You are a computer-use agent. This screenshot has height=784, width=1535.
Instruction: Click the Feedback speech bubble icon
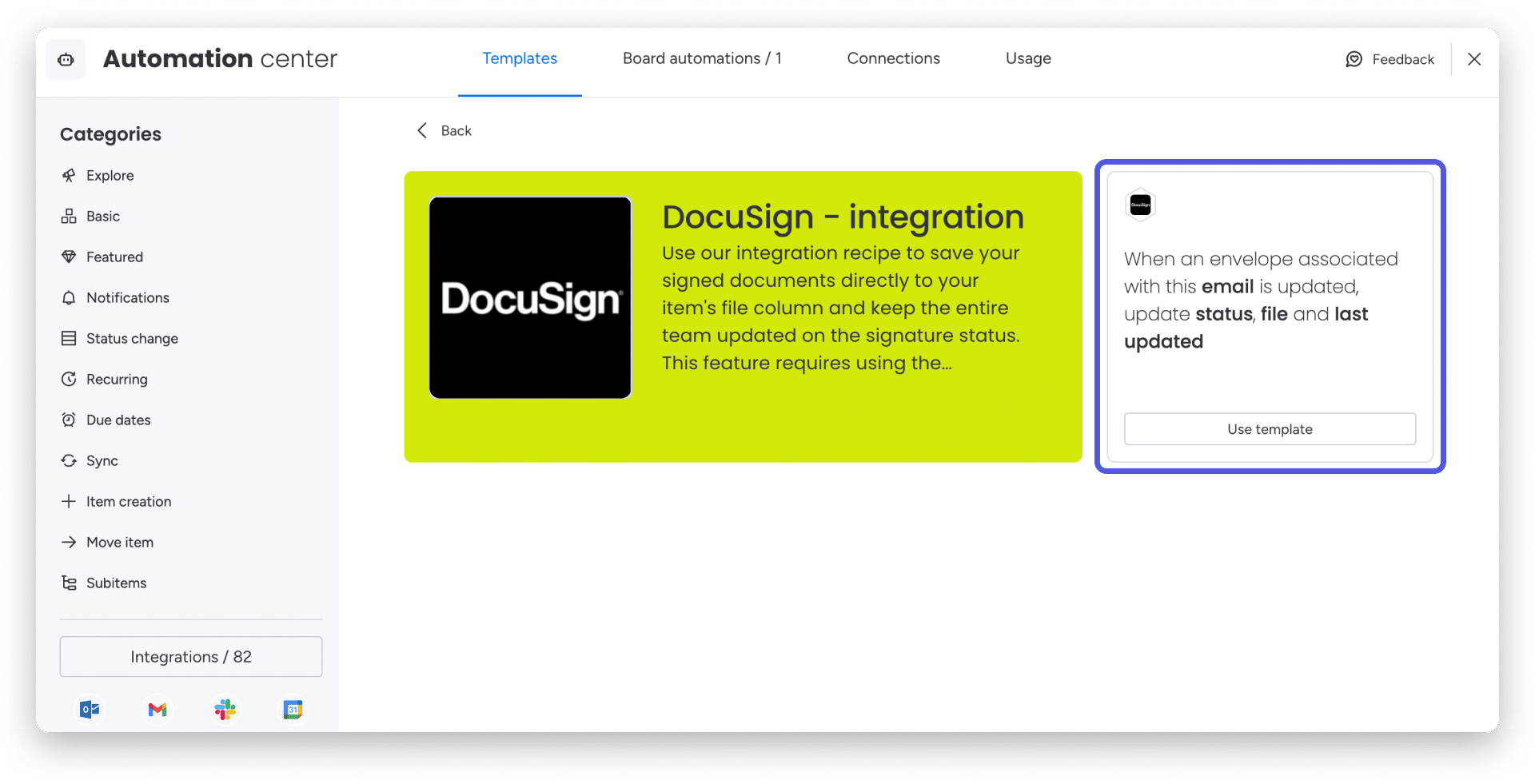1354,59
